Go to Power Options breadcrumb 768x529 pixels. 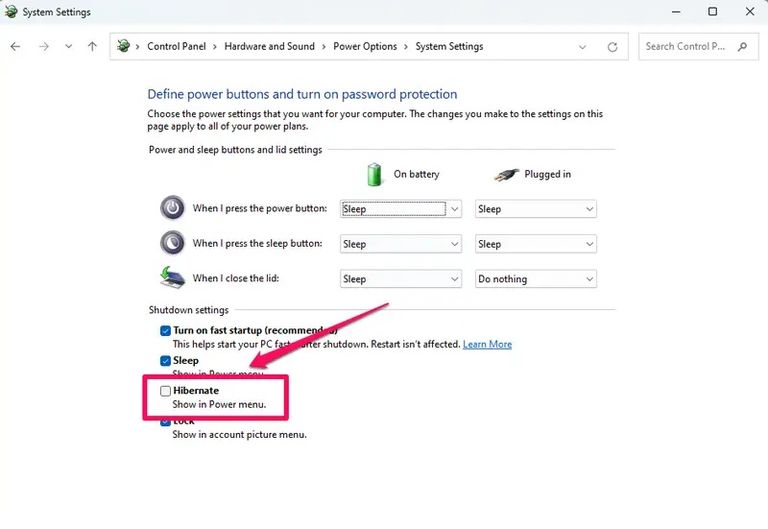(365, 47)
